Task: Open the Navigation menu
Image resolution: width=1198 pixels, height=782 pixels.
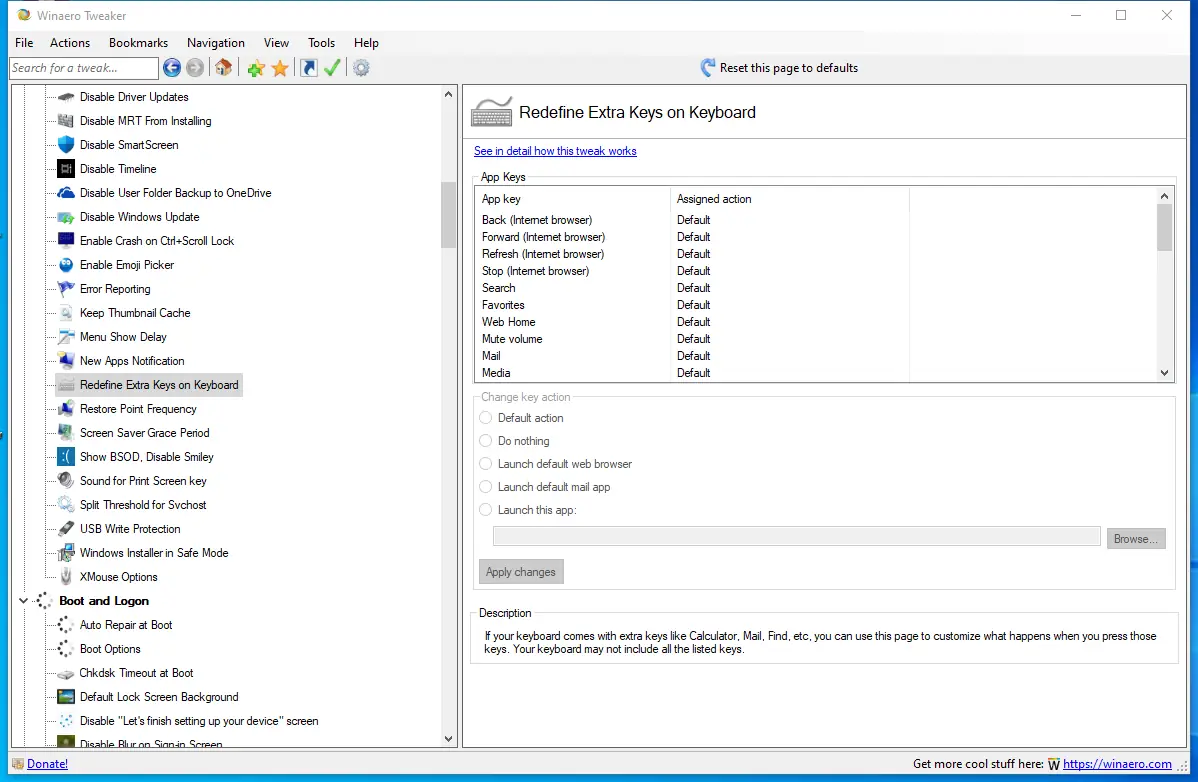Action: [216, 43]
